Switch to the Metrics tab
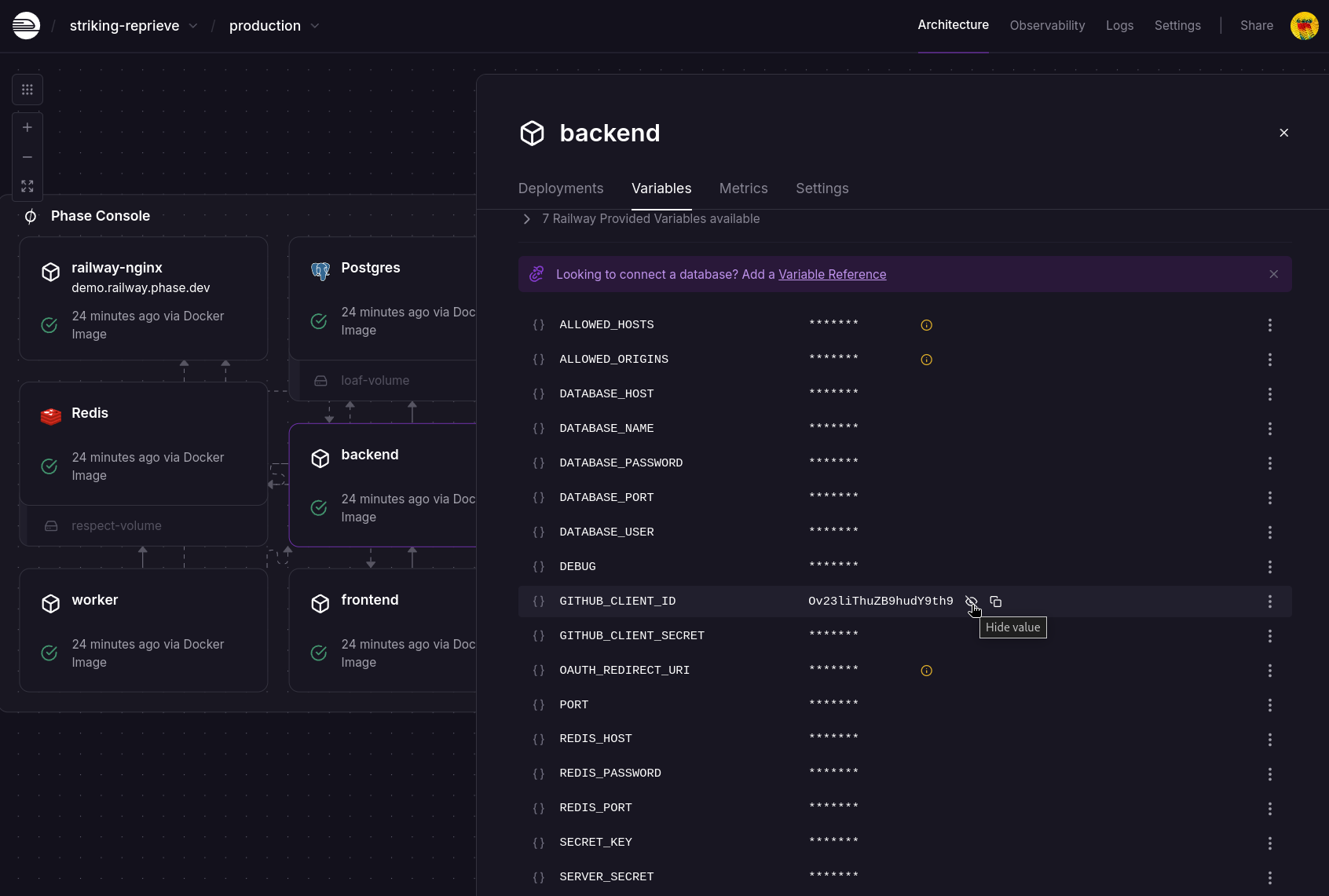Image resolution: width=1329 pixels, height=896 pixels. [x=743, y=188]
